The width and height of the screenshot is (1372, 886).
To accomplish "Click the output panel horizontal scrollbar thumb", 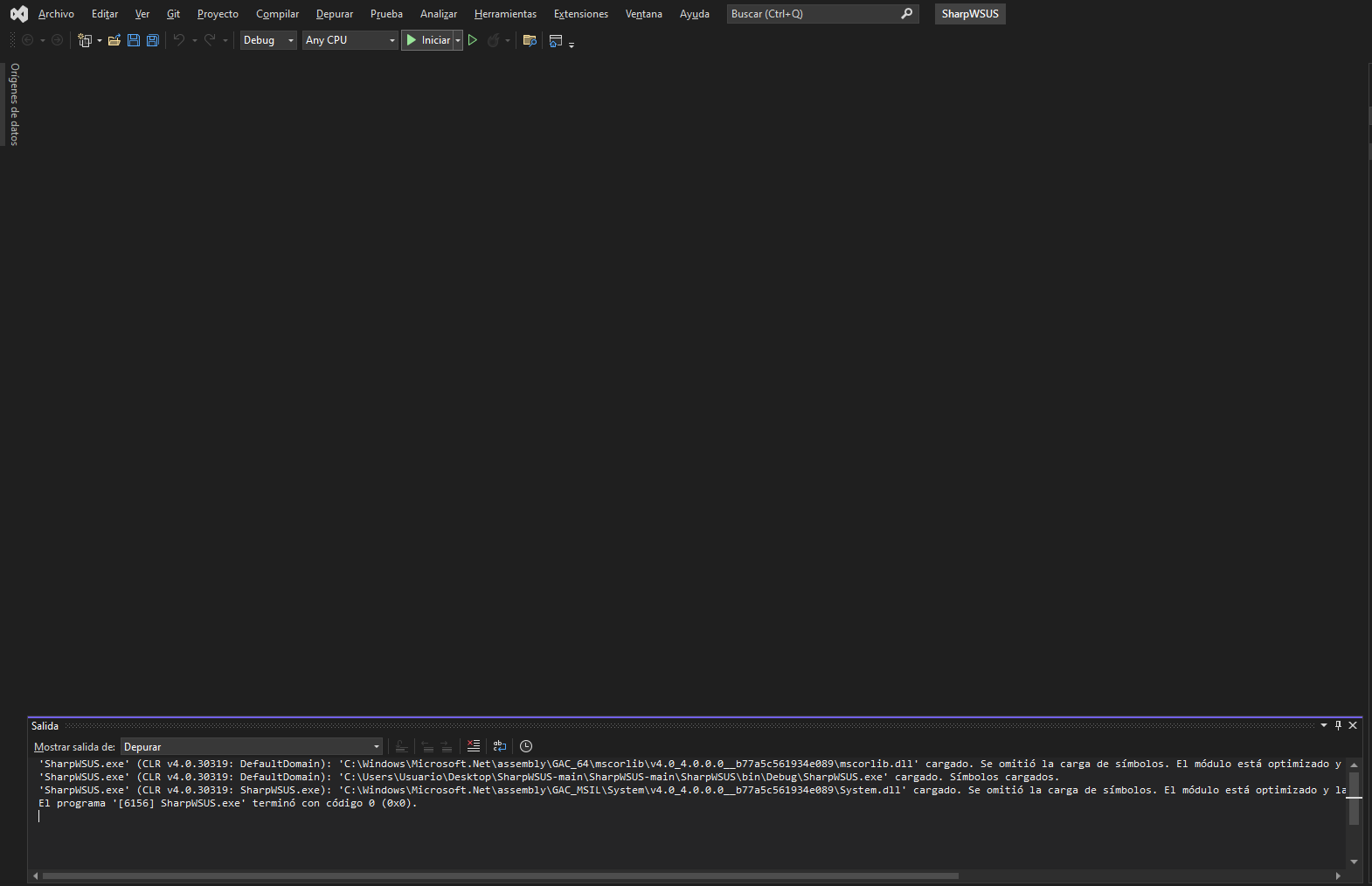I will [500, 876].
